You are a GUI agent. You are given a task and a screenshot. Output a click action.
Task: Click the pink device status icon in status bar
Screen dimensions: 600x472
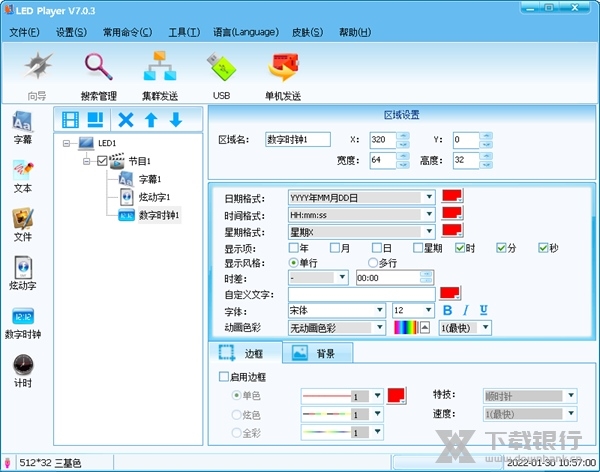[x=7, y=462]
